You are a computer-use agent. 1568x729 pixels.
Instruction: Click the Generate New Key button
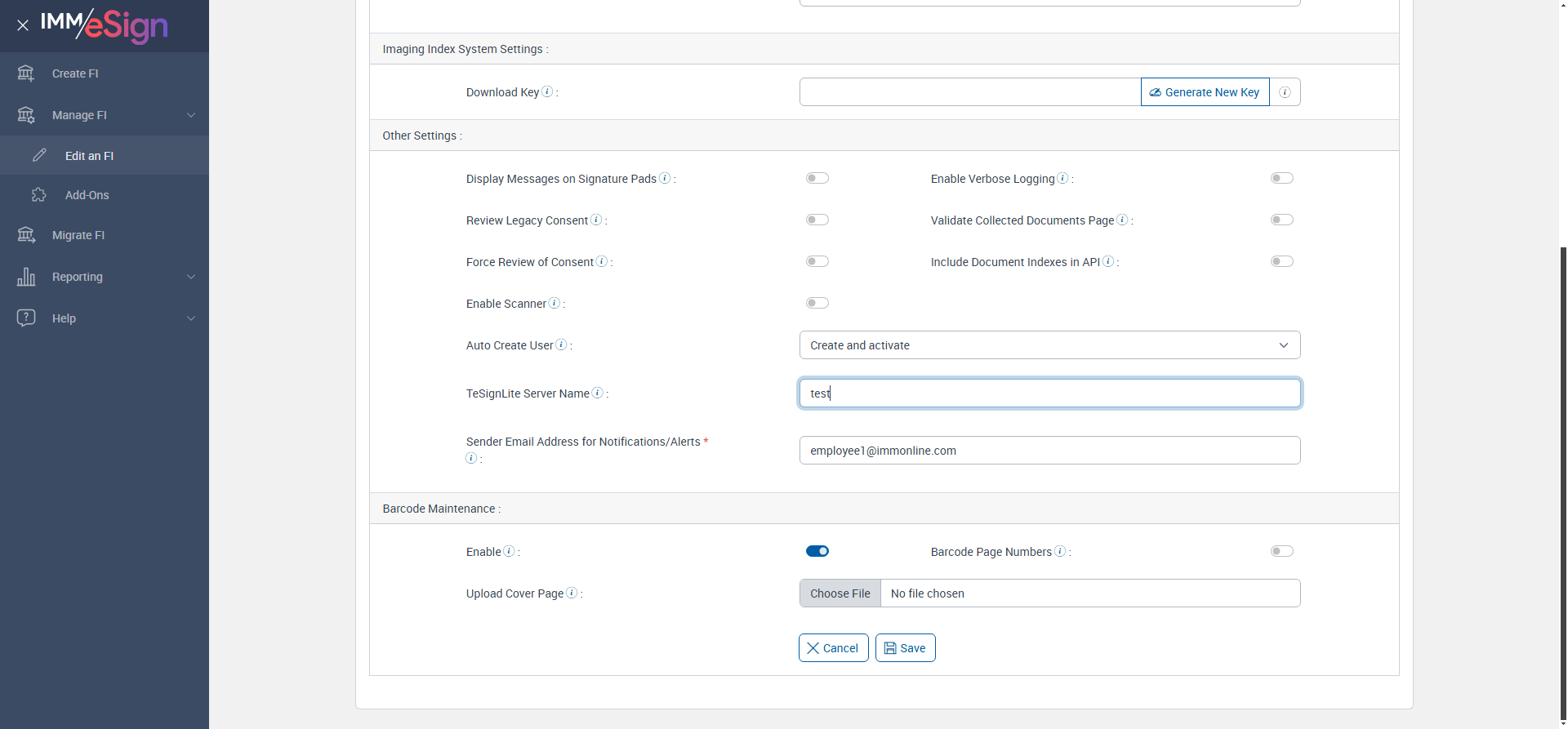tap(1205, 92)
